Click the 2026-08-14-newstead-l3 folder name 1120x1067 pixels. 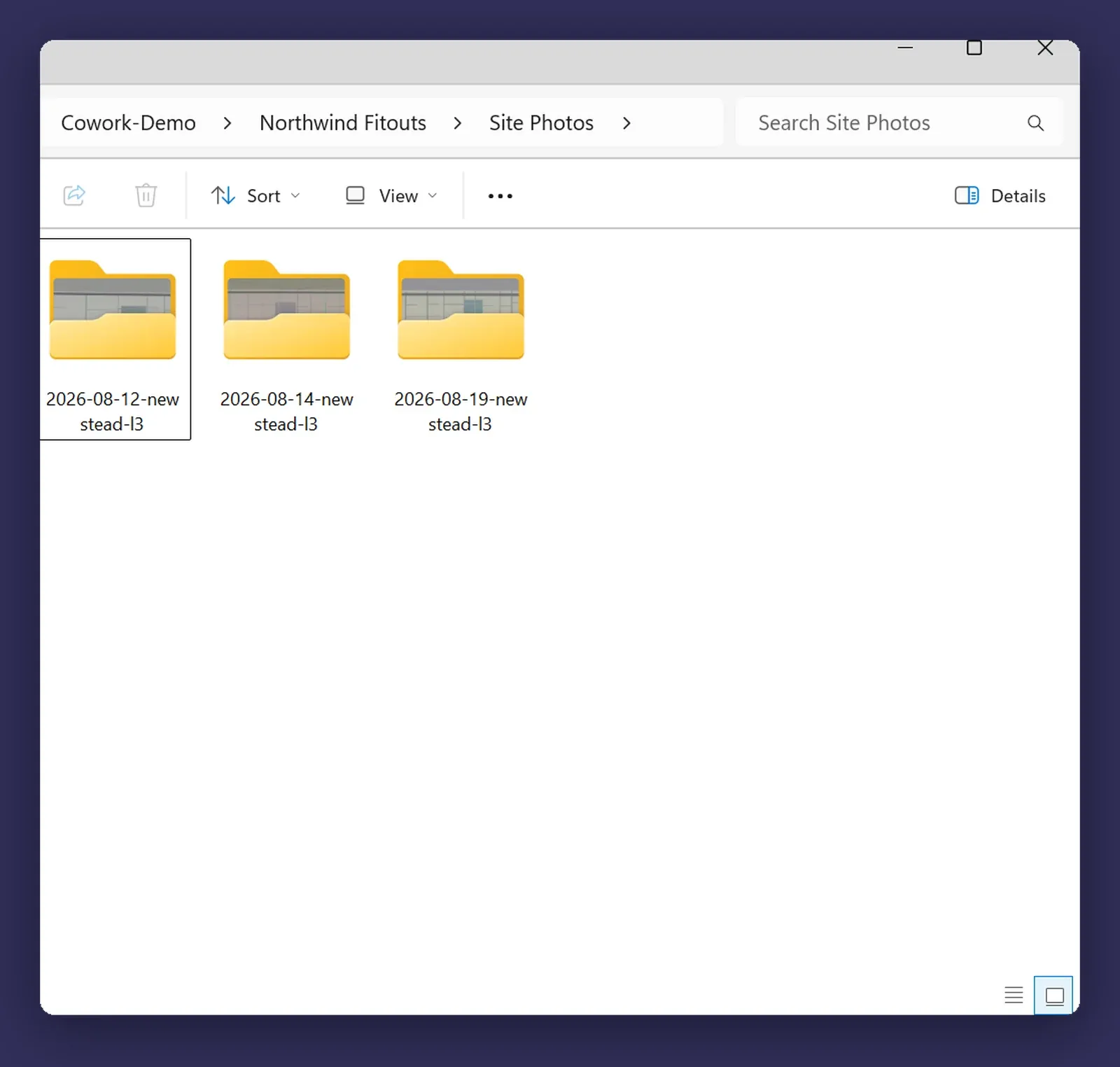tap(287, 412)
